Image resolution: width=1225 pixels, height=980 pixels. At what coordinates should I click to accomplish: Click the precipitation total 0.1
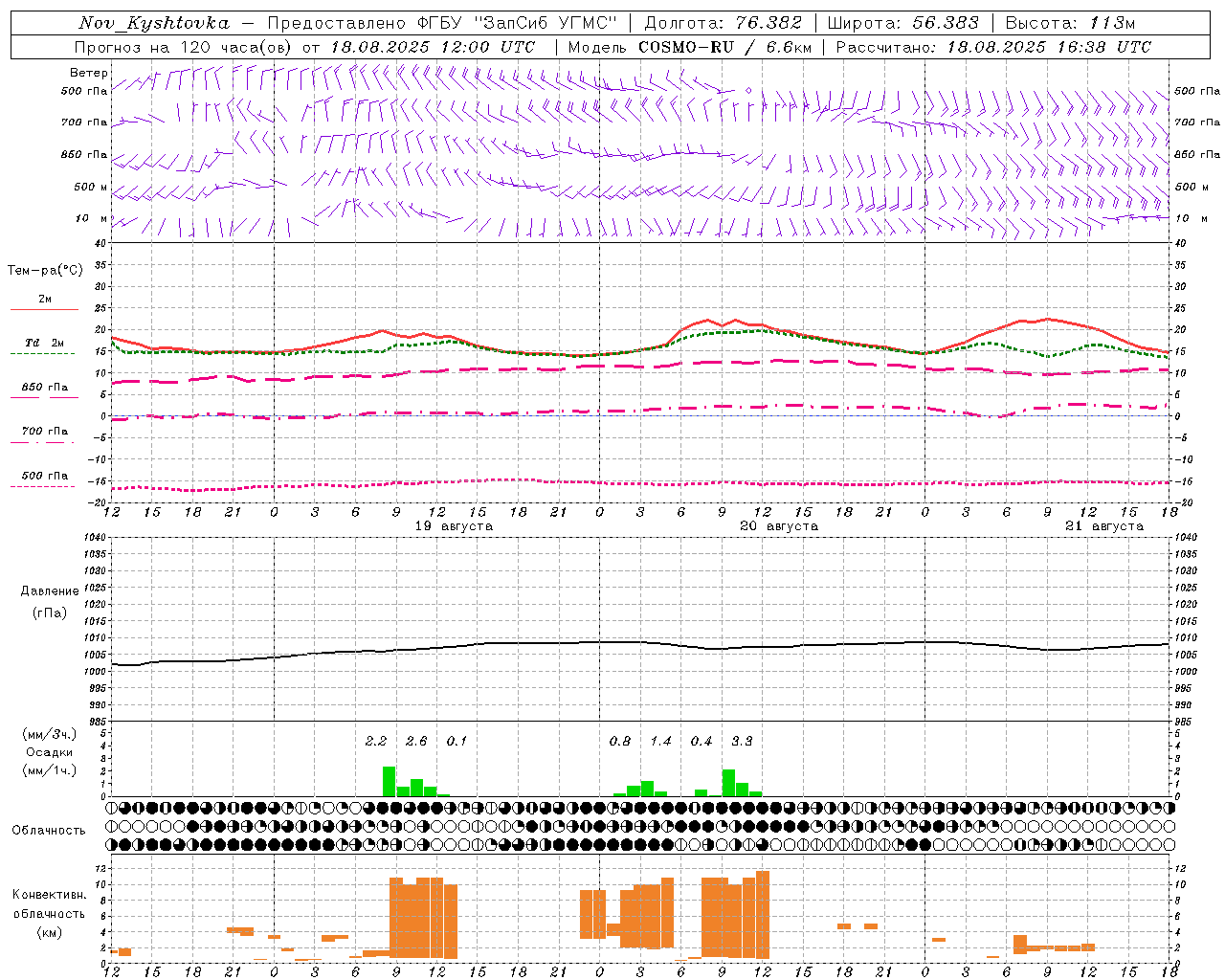[457, 741]
